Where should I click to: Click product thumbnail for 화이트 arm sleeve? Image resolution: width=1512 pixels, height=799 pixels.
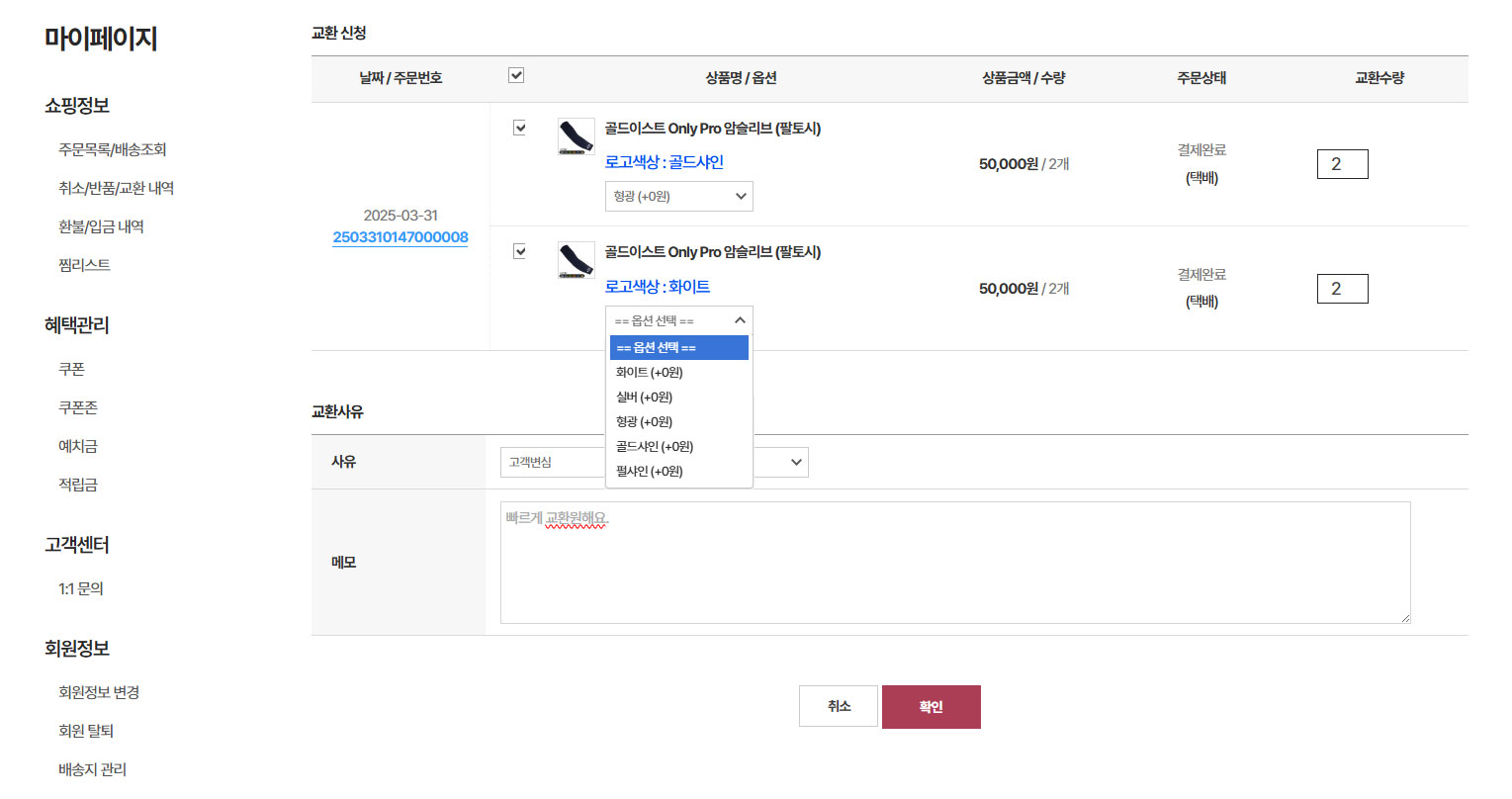[577, 260]
